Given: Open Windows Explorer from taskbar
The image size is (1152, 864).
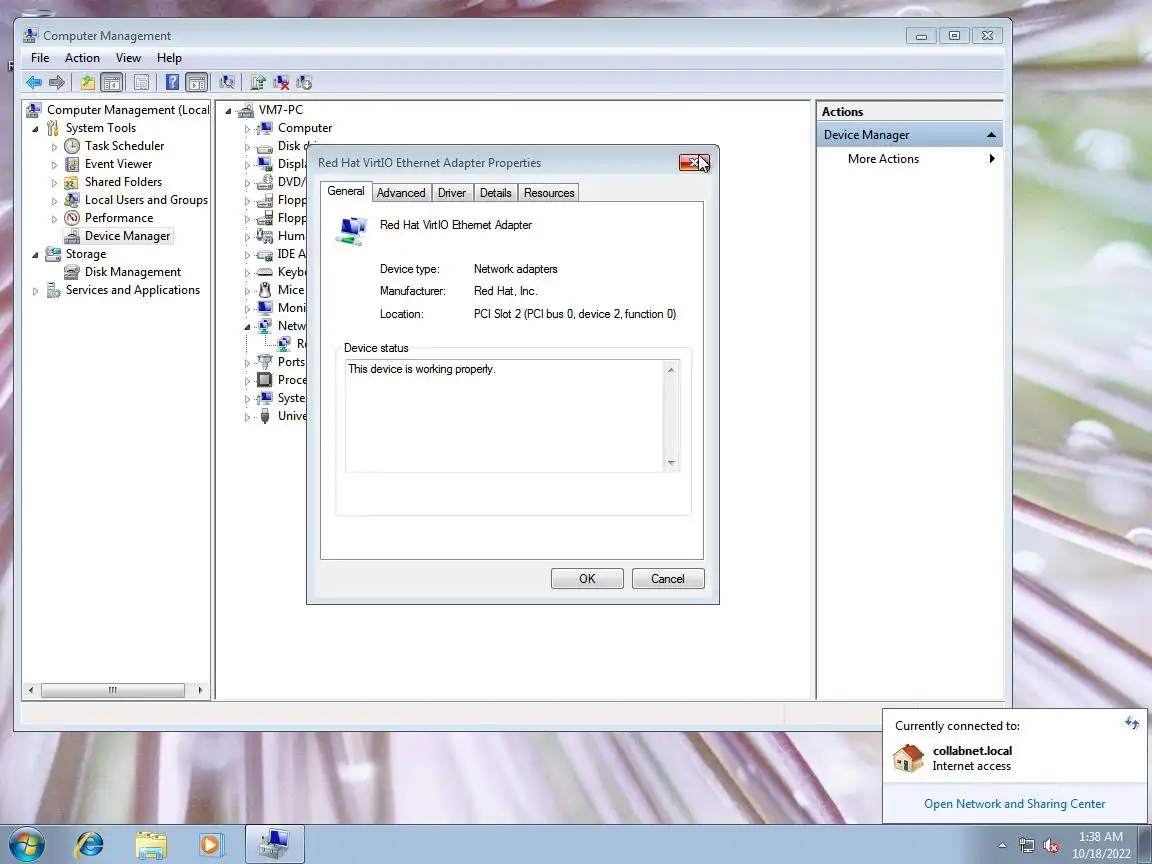Looking at the screenshot, I should [151, 845].
